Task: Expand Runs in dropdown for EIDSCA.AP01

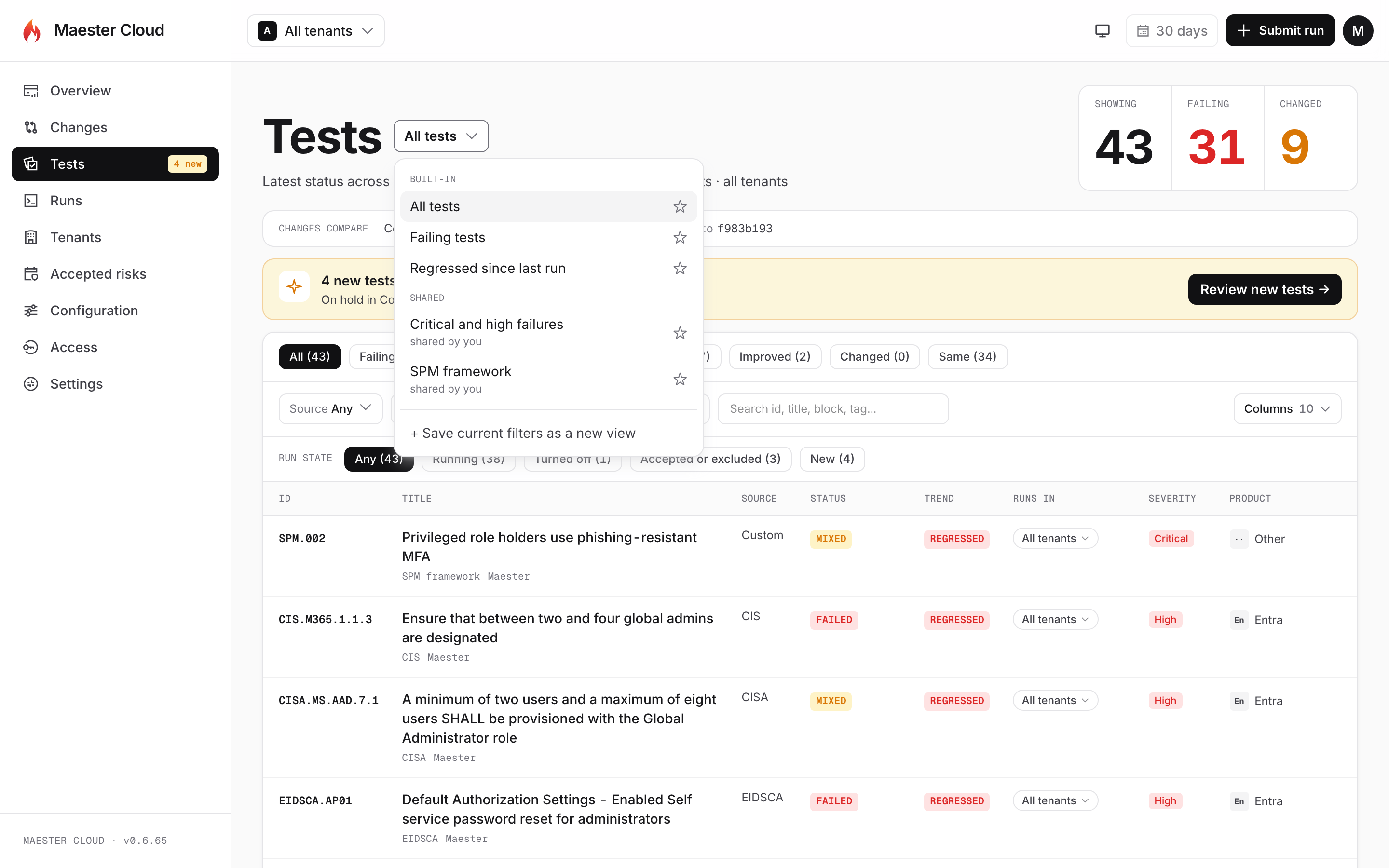Action: click(1055, 801)
